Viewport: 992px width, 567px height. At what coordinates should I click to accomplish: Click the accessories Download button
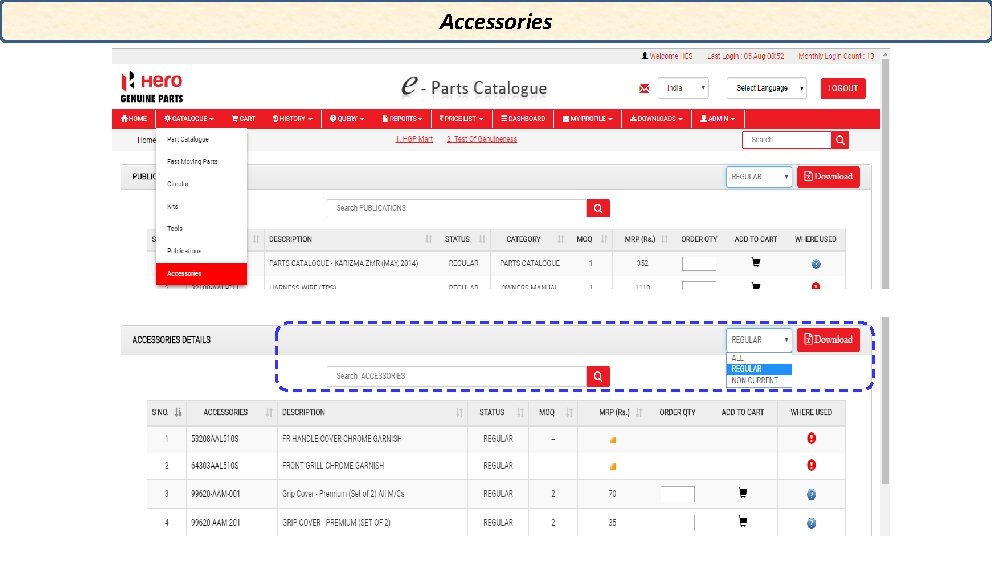click(x=828, y=340)
